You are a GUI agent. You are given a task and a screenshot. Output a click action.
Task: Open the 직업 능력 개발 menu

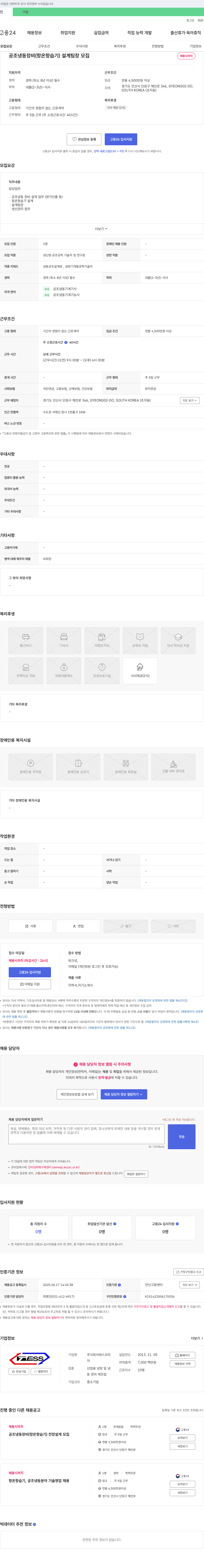(139, 33)
